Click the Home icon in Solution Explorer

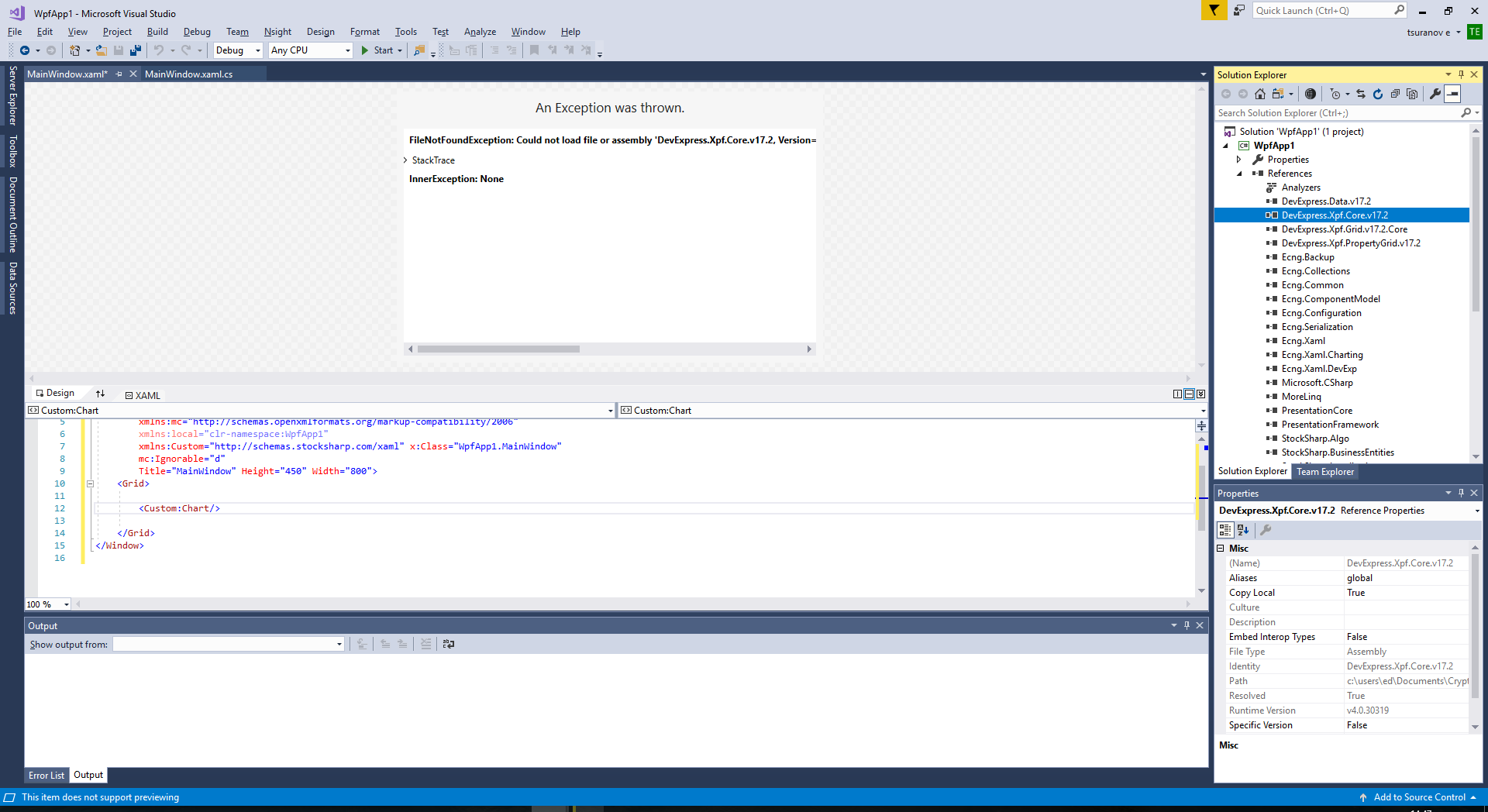pyautogui.click(x=1260, y=94)
